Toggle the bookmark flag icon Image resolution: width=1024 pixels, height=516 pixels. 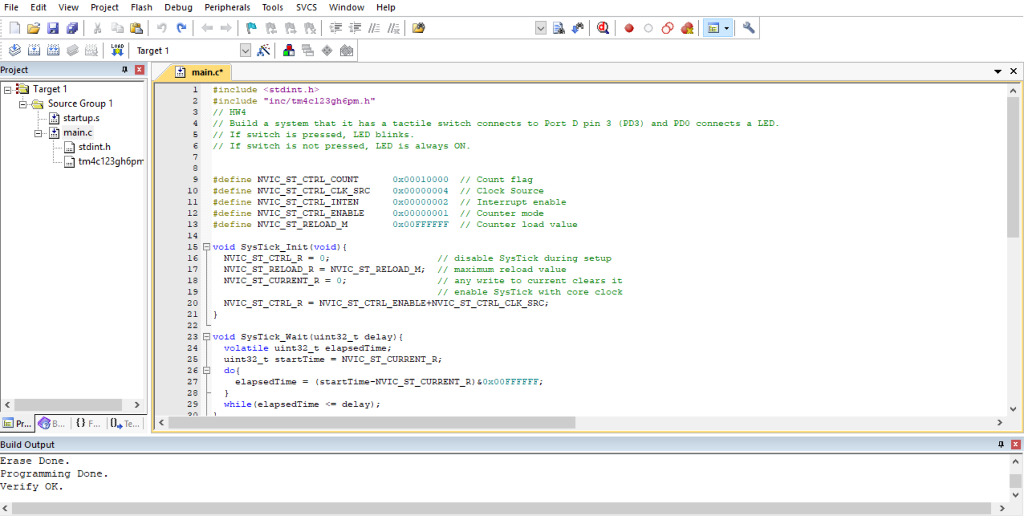[x=251, y=28]
